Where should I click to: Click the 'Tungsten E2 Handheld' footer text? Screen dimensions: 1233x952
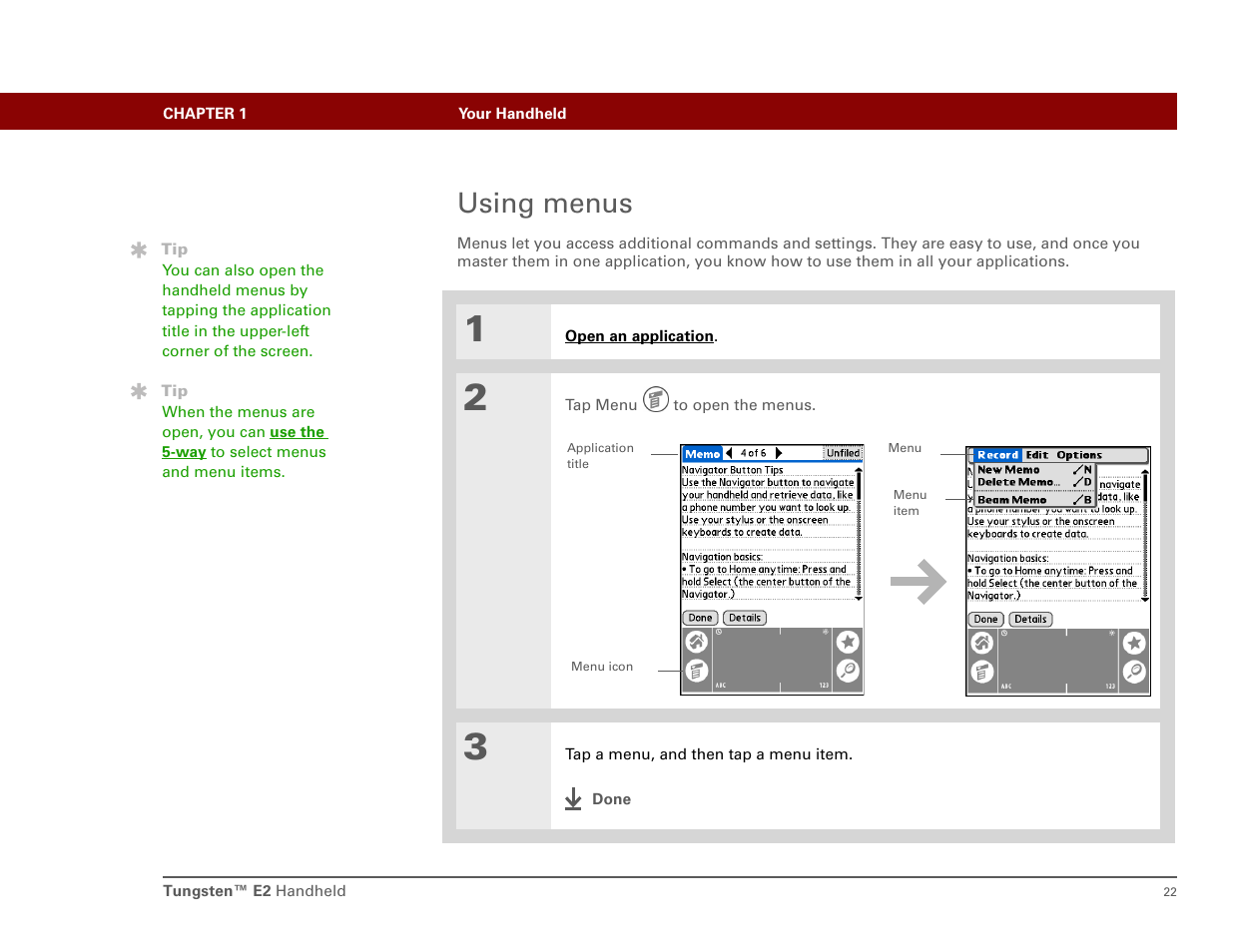click(x=255, y=891)
